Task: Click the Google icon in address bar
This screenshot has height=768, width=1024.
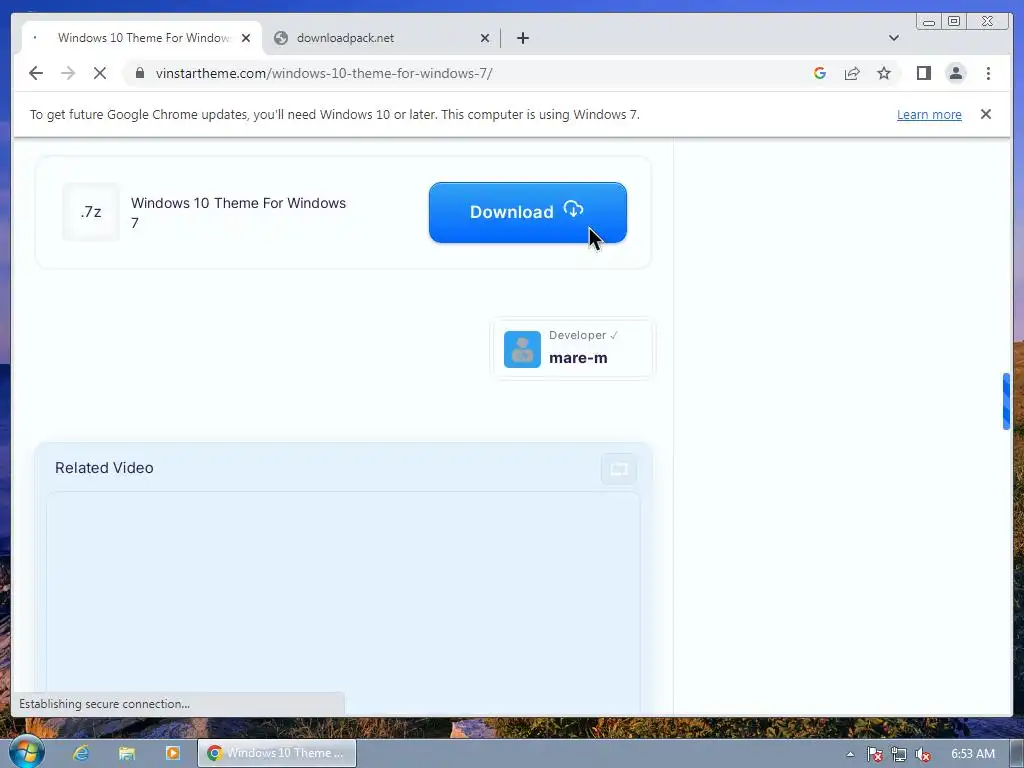Action: (x=820, y=73)
